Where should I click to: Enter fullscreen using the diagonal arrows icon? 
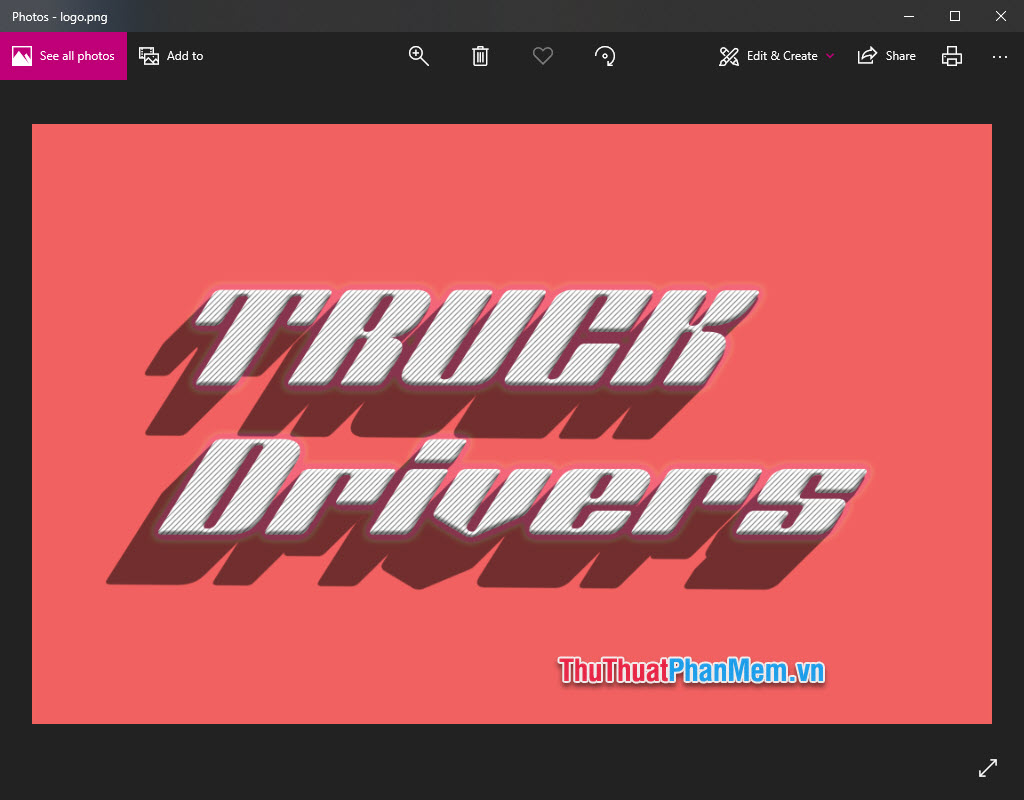pos(987,767)
